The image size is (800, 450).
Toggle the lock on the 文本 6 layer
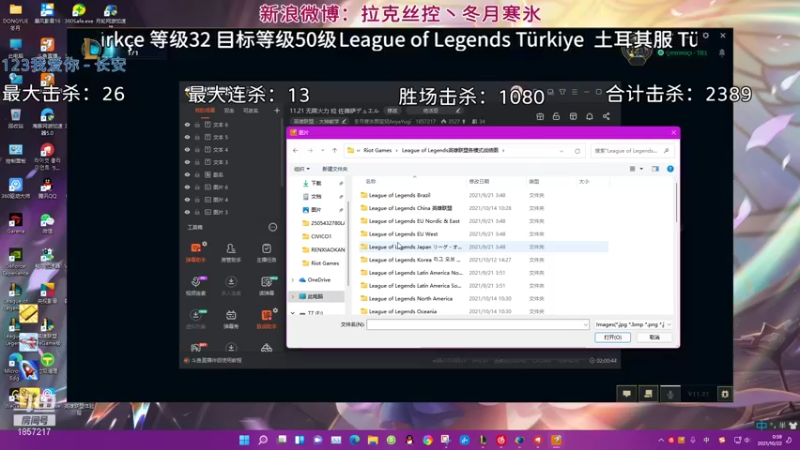tap(197, 124)
